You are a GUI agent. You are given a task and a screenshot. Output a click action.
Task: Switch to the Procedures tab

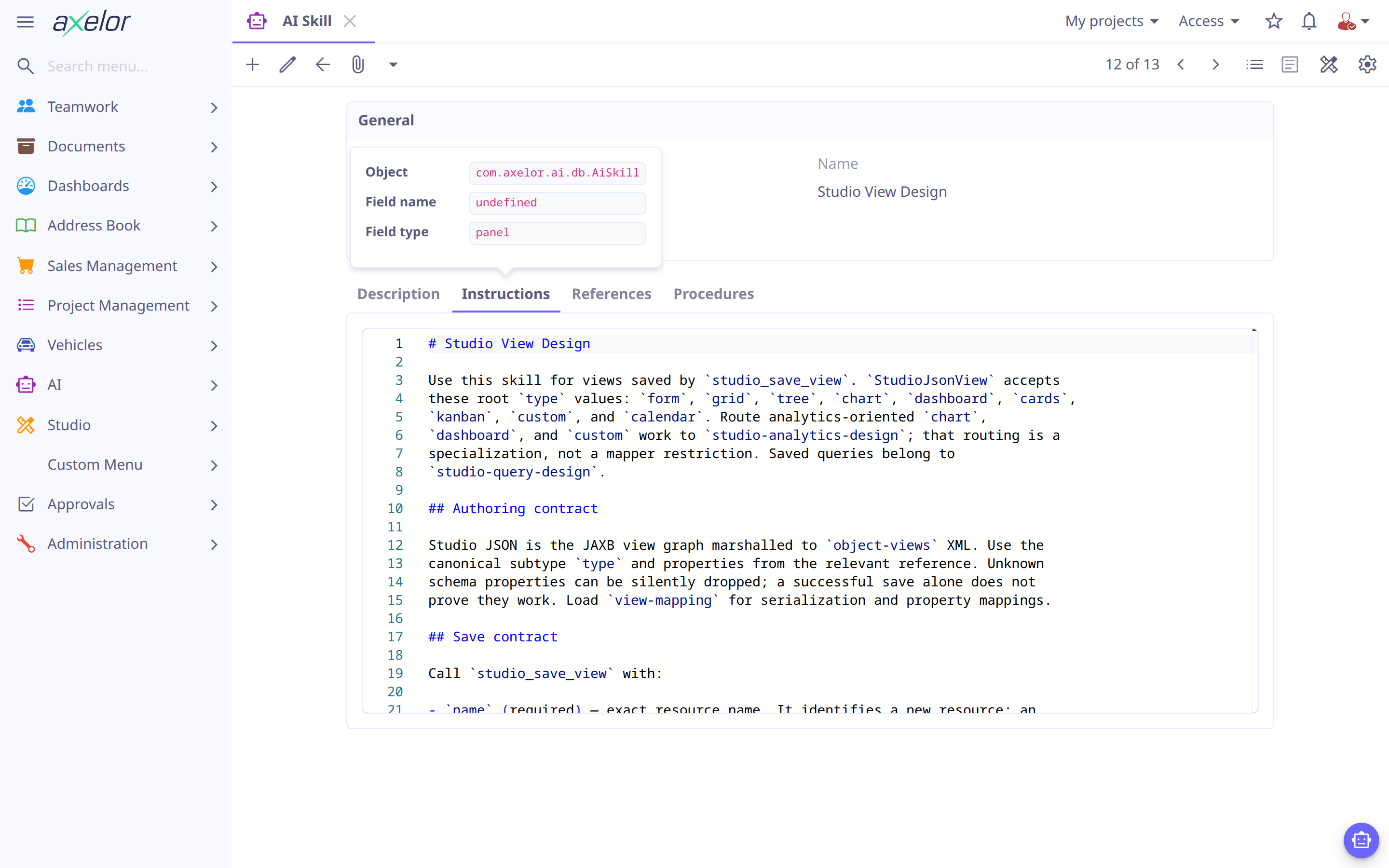tap(713, 294)
